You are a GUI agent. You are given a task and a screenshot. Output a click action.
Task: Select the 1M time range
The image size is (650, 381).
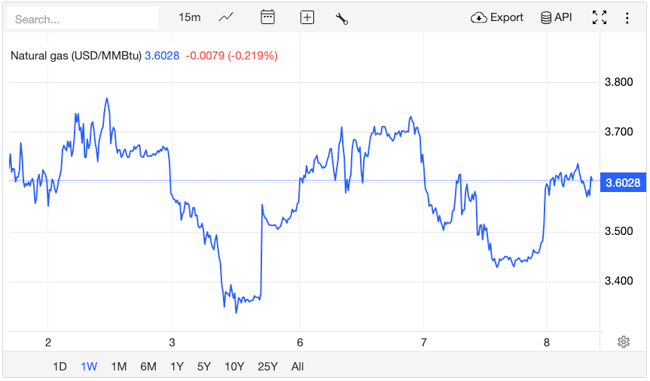tap(119, 366)
